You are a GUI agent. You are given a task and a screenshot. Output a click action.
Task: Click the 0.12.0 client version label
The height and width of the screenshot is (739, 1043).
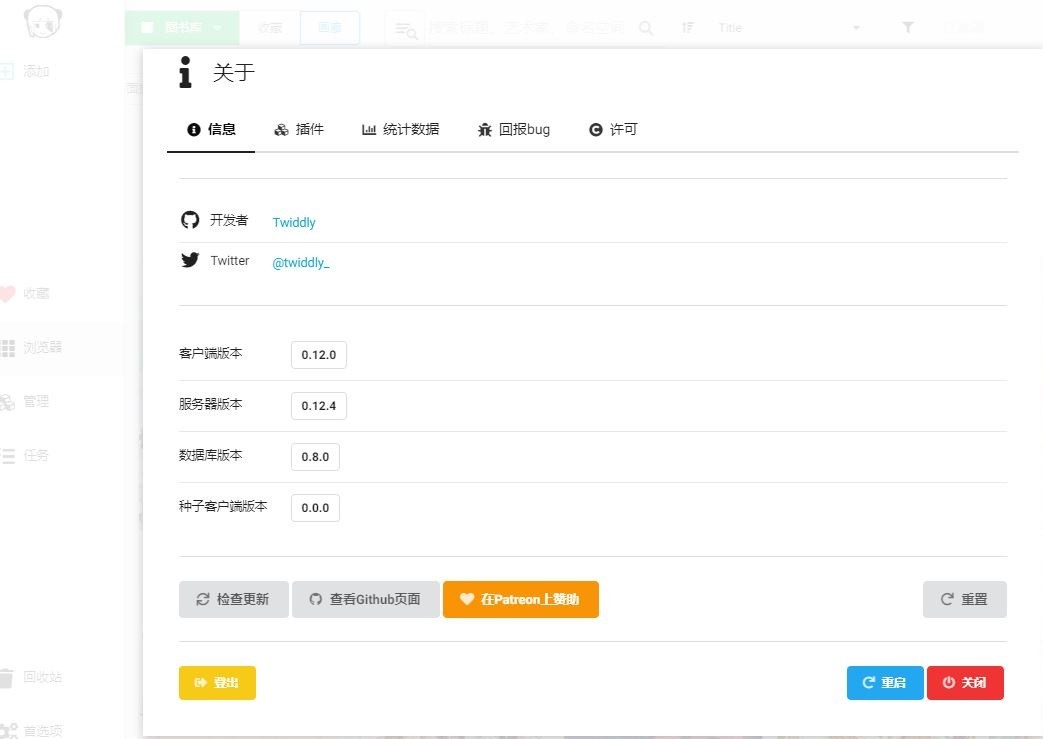point(318,355)
